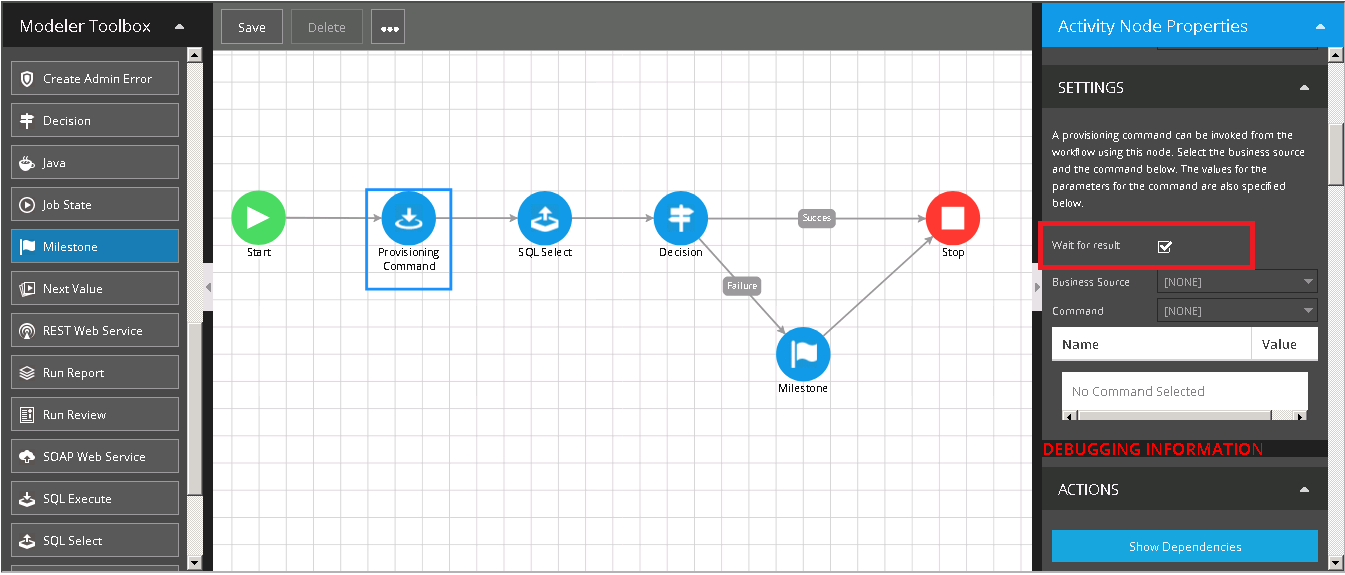Open the Command dropdown
The height and width of the screenshot is (575, 1345).
pos(1236,311)
